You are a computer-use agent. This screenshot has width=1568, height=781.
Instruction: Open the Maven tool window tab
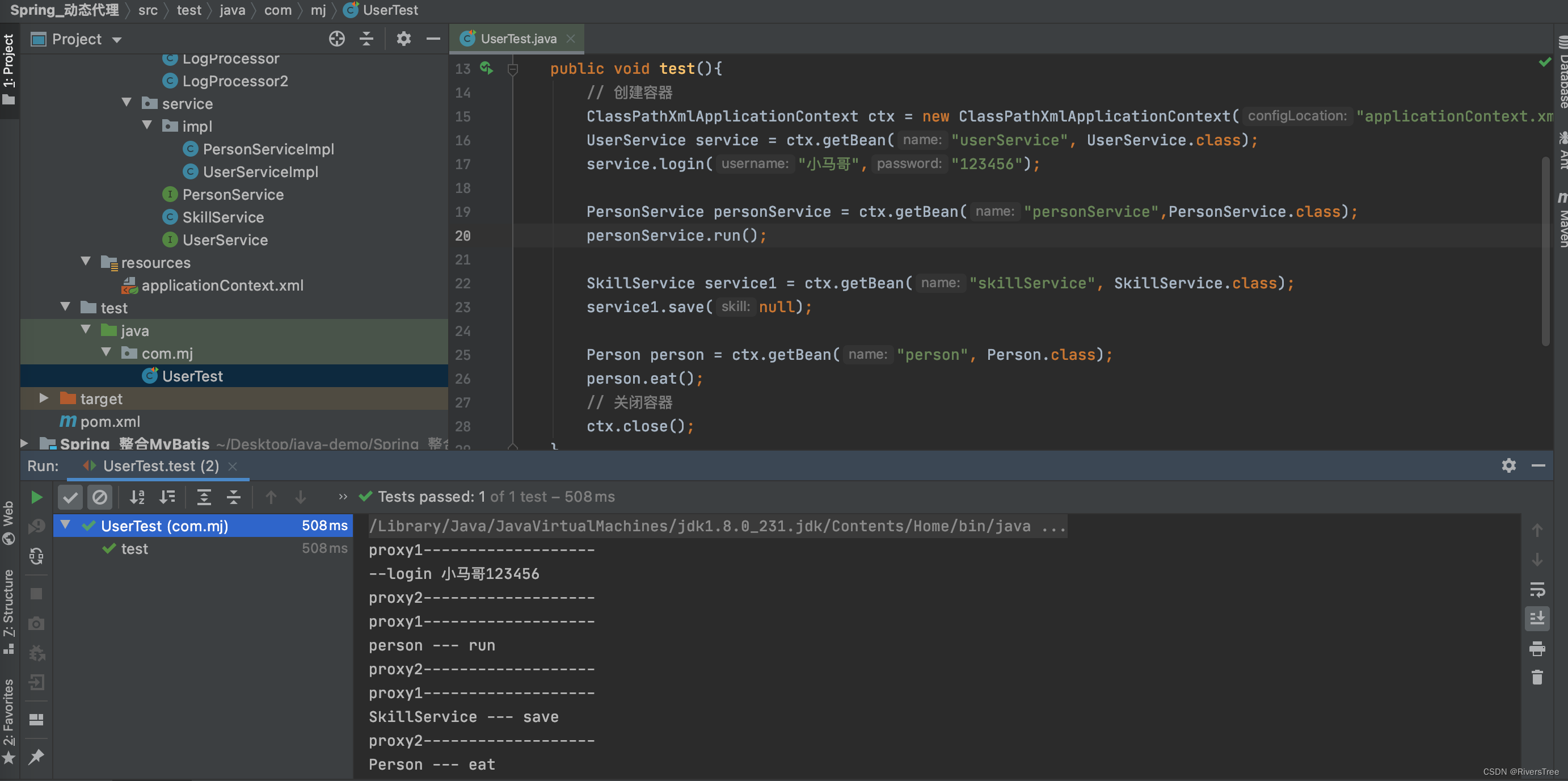[x=1561, y=219]
